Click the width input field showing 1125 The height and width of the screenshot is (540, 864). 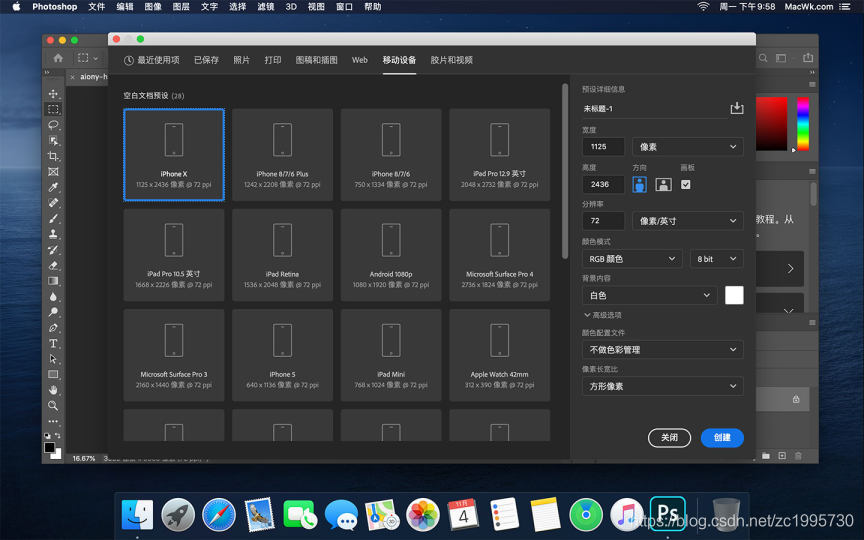coord(603,147)
